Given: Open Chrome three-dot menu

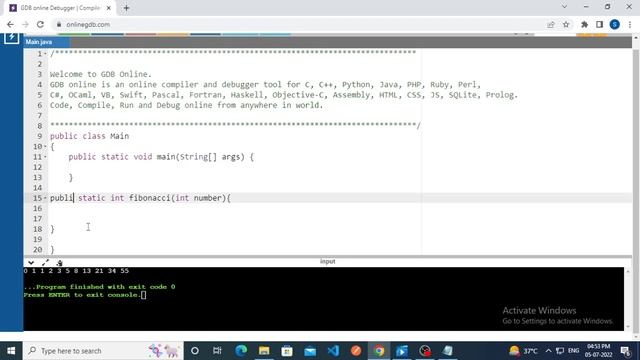Looking at the screenshot, I should (630, 24).
